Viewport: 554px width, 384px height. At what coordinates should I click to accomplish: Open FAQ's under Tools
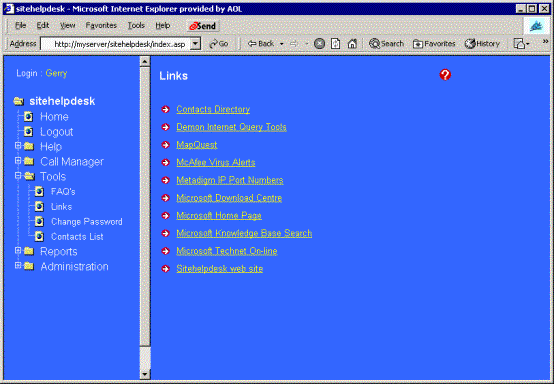(x=63, y=191)
